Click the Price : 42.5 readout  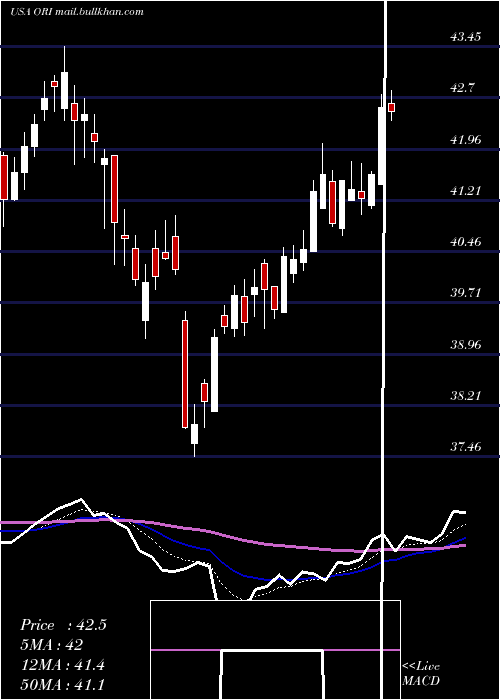(x=63, y=625)
